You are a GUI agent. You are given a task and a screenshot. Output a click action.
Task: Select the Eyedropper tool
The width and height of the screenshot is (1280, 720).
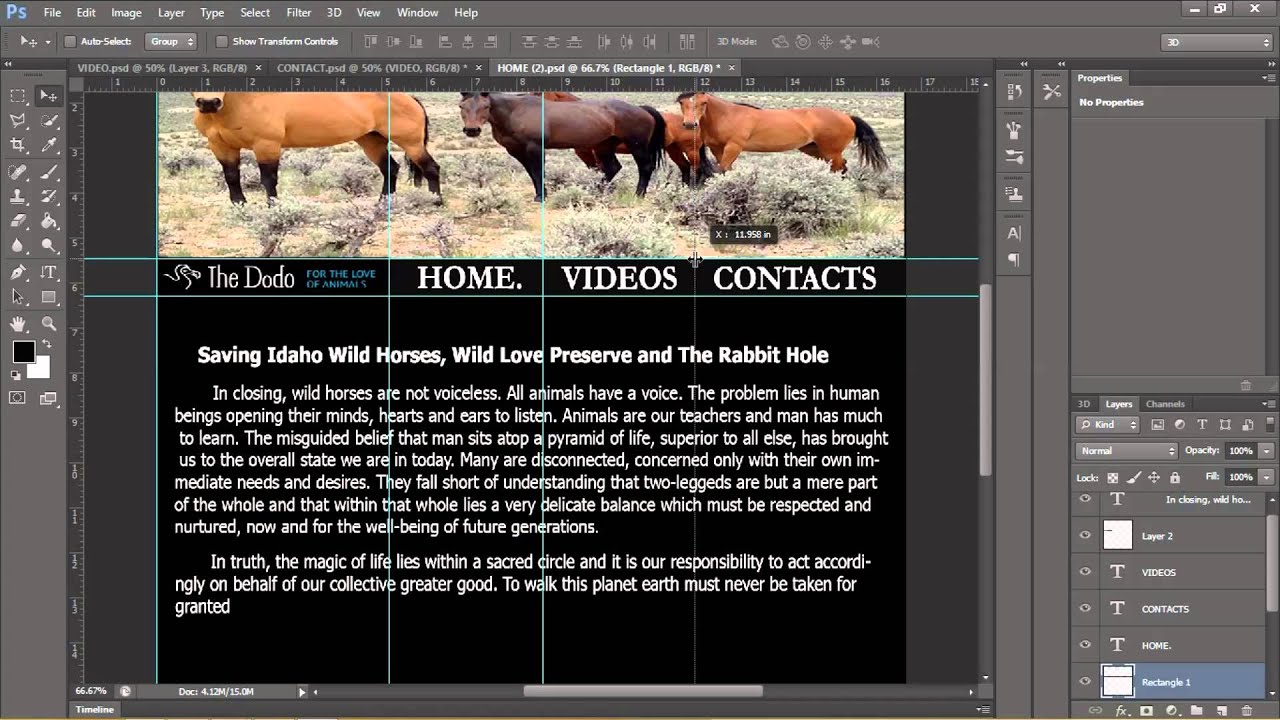point(48,145)
